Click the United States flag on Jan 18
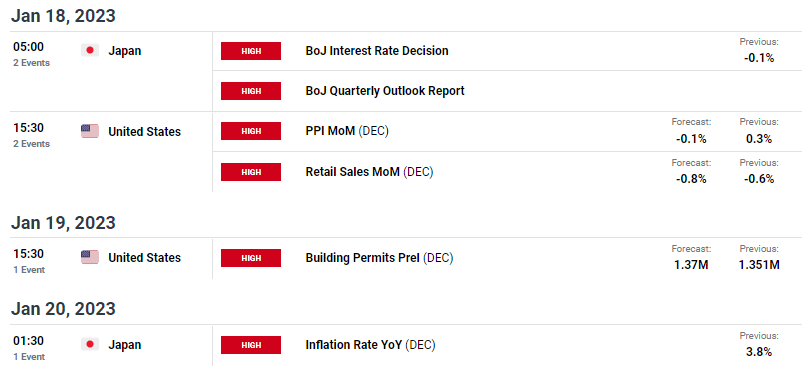The height and width of the screenshot is (375, 802). (x=90, y=131)
